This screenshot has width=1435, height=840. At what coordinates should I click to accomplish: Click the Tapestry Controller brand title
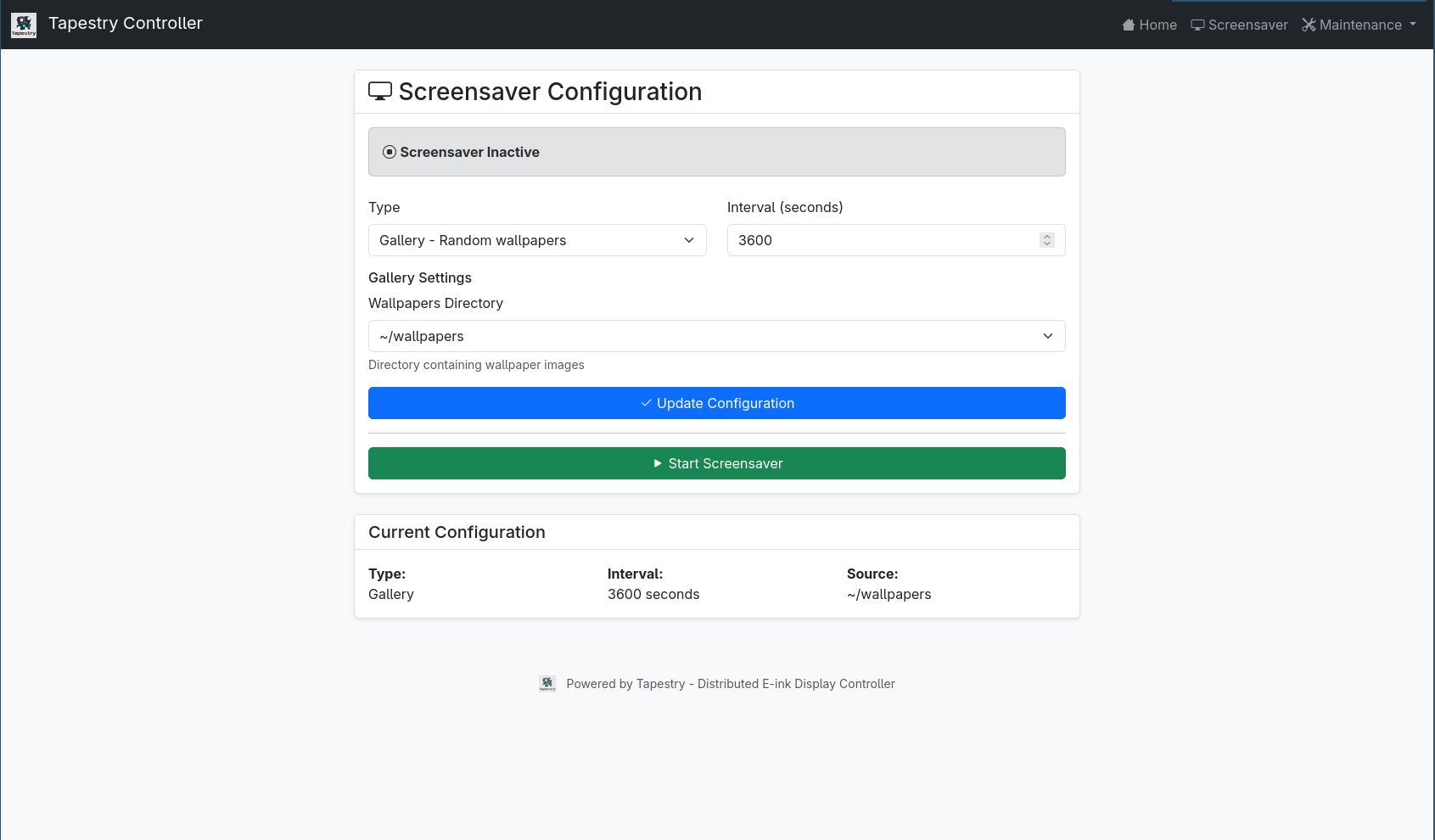point(126,24)
